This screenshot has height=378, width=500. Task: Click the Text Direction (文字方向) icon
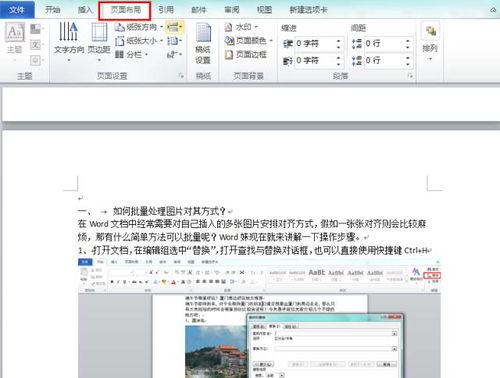coord(69,40)
